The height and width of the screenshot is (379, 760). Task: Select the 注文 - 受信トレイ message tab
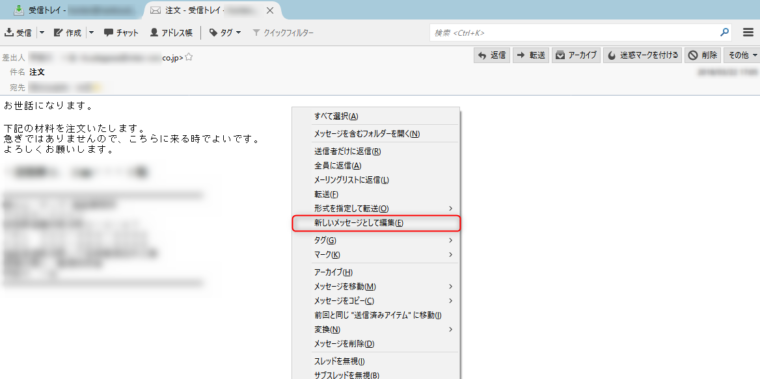(207, 10)
